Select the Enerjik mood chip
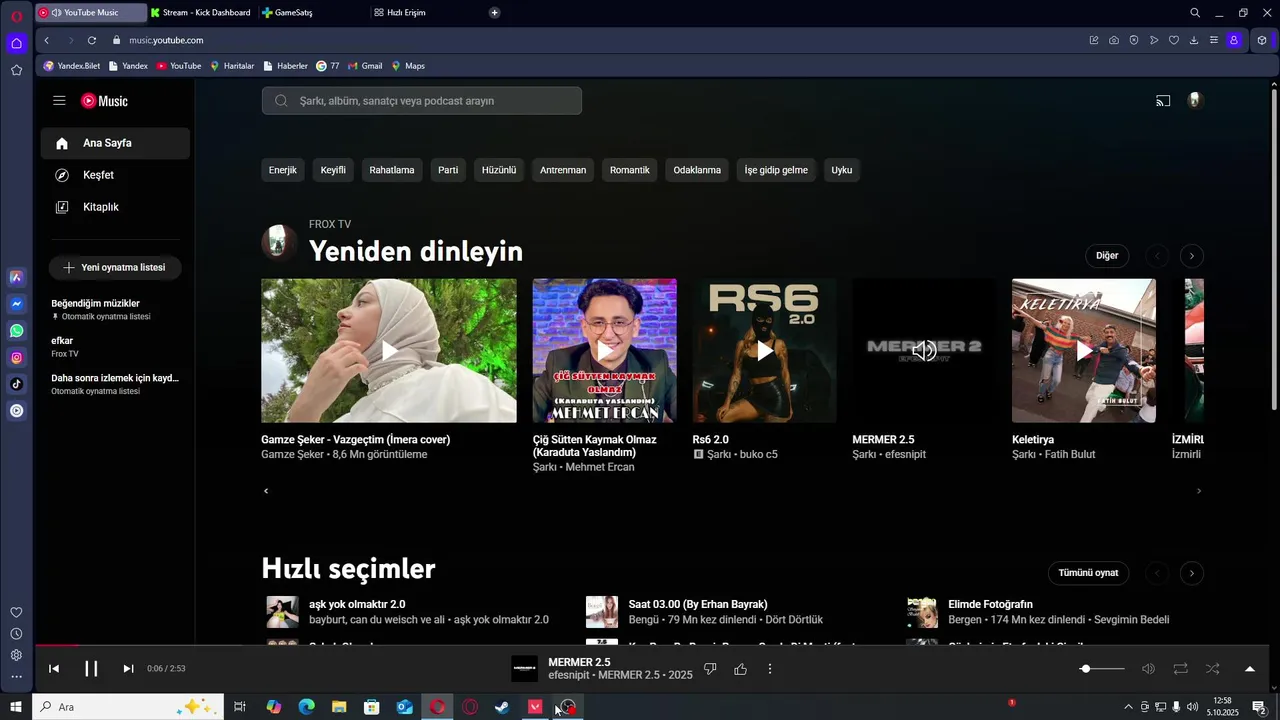The width and height of the screenshot is (1280, 720). tap(283, 170)
